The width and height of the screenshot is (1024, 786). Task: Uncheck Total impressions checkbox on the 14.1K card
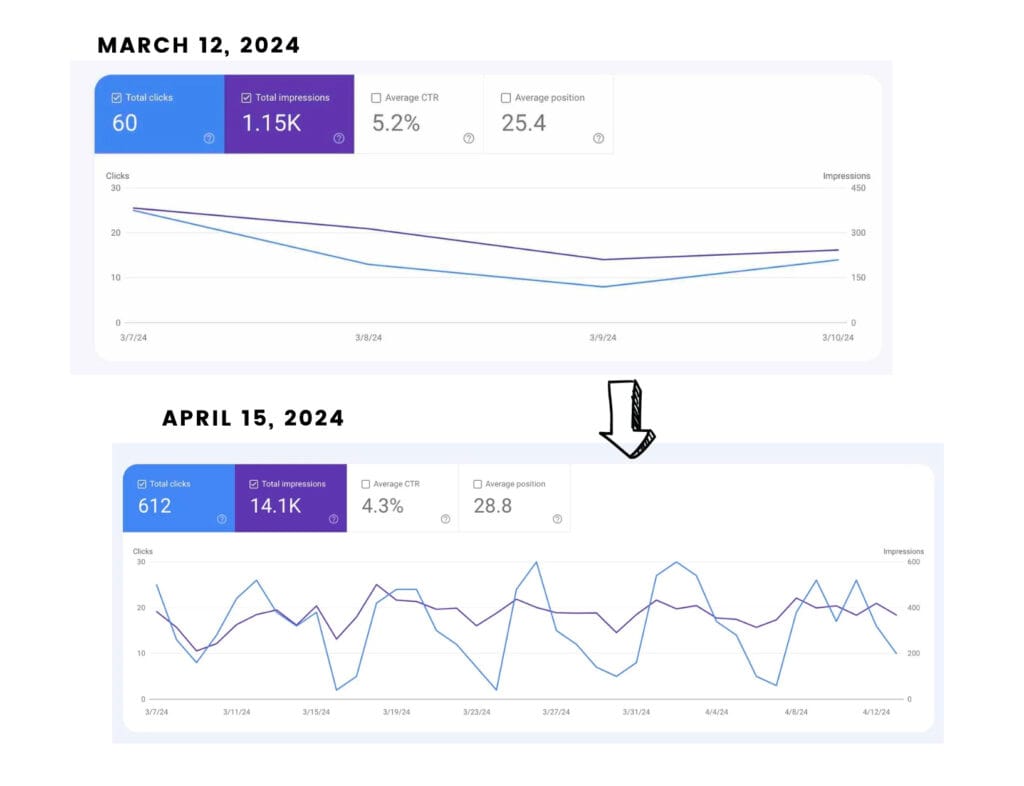point(254,484)
